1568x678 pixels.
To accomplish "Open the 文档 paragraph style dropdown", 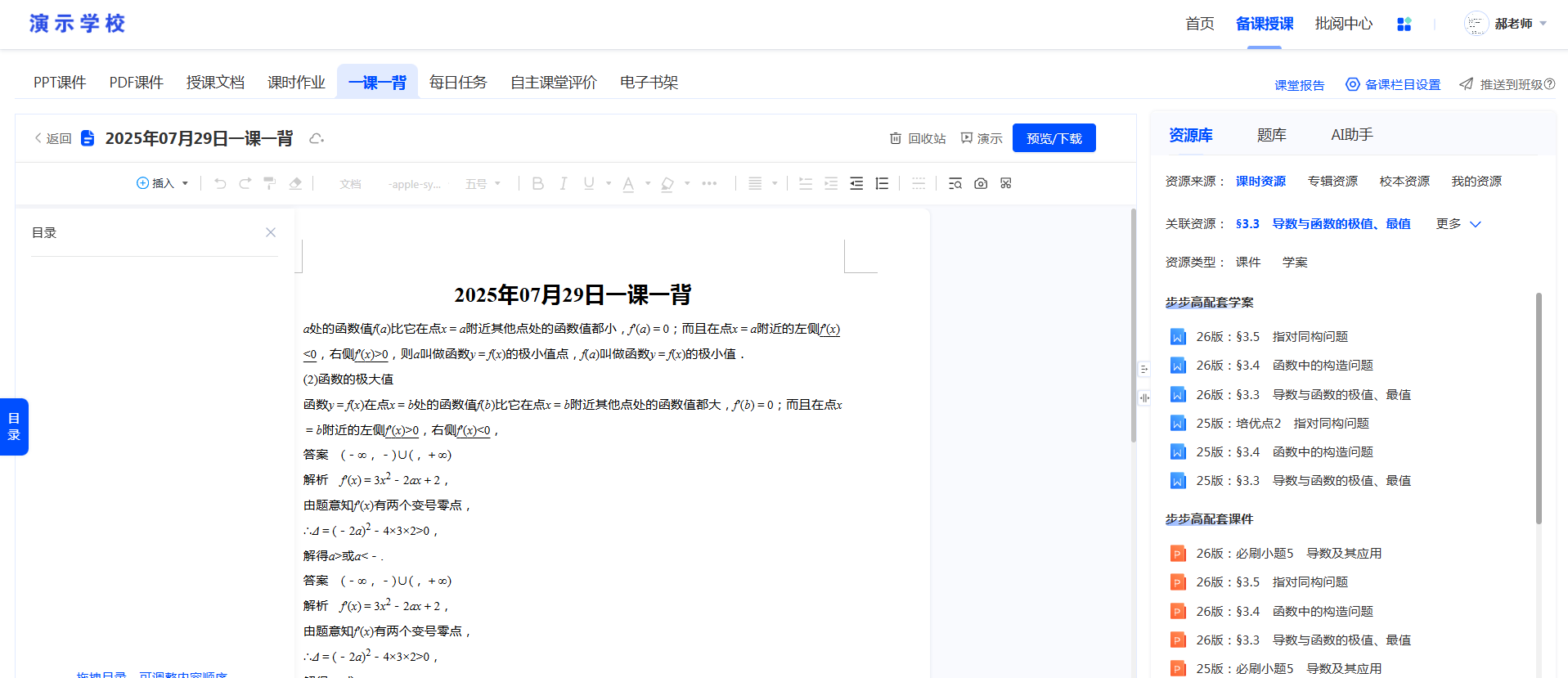I will (x=350, y=184).
